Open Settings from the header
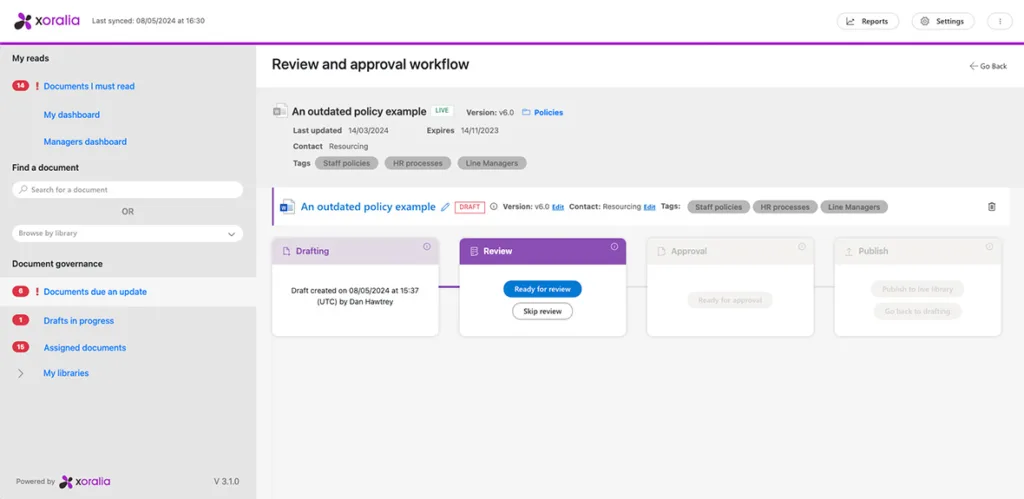The width and height of the screenshot is (1024, 499). [x=942, y=21]
